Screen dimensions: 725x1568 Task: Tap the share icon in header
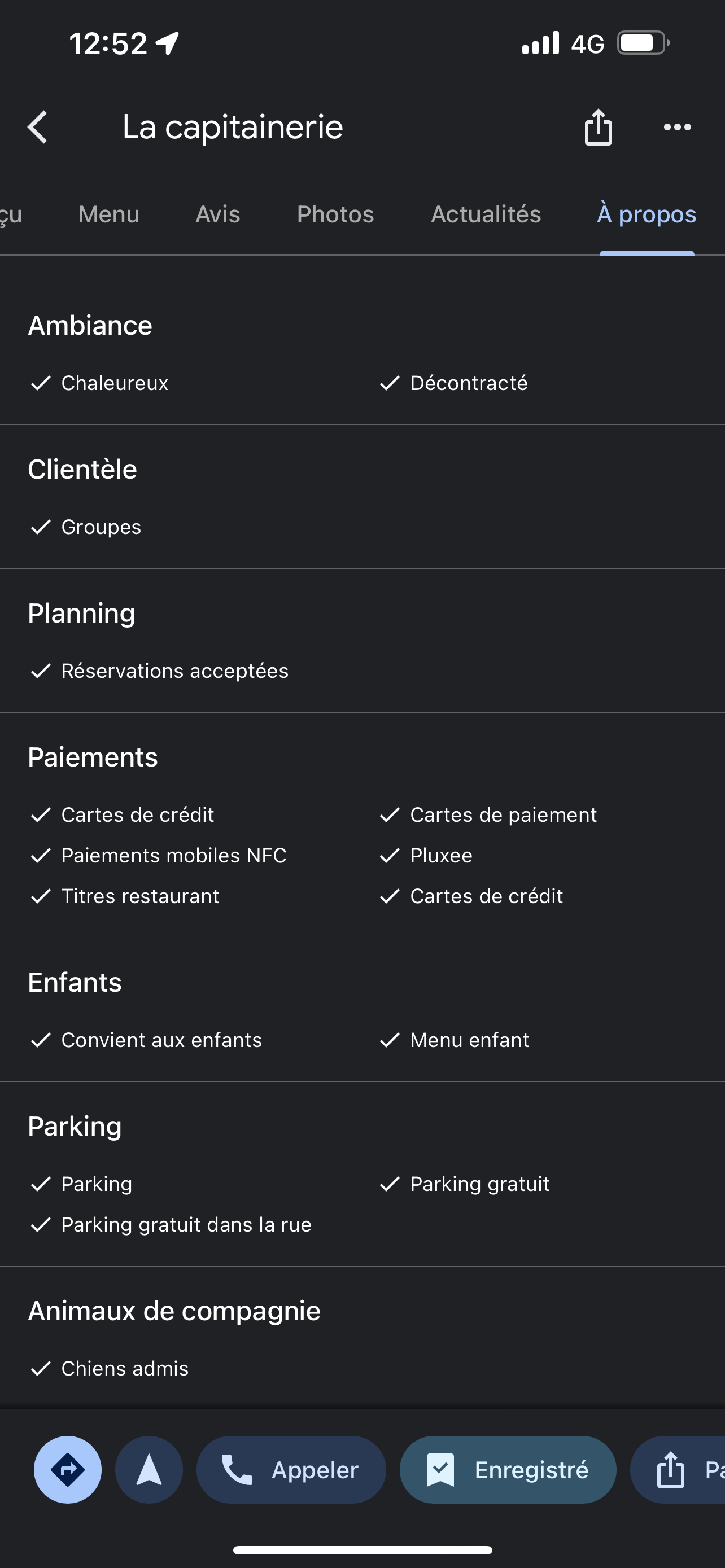click(x=598, y=127)
